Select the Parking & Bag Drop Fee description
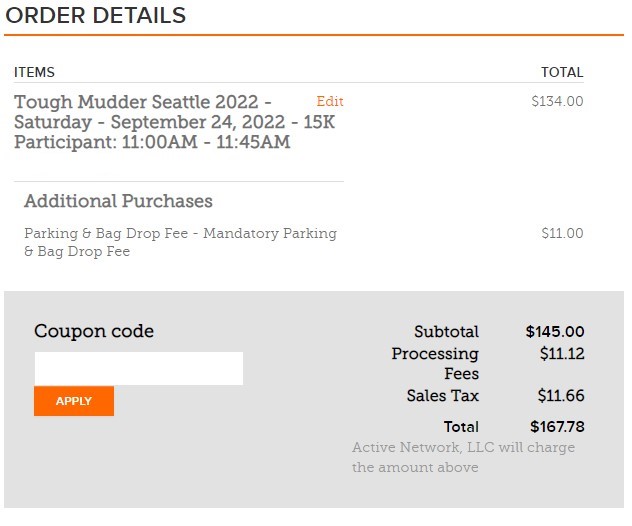 [x=180, y=242]
